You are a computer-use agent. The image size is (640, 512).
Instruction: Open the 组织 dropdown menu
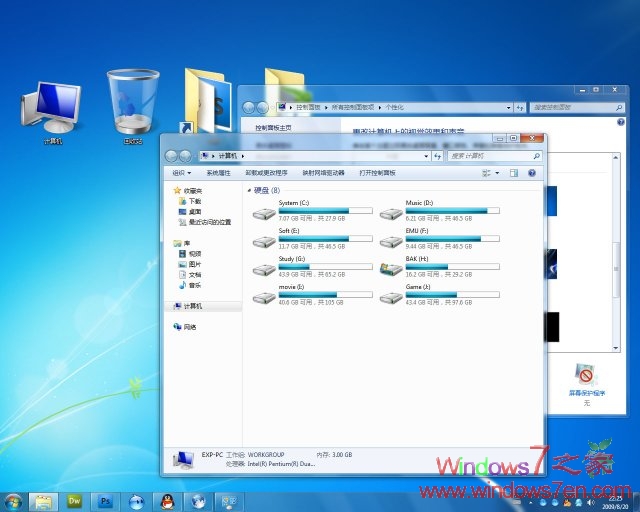pyautogui.click(x=182, y=173)
